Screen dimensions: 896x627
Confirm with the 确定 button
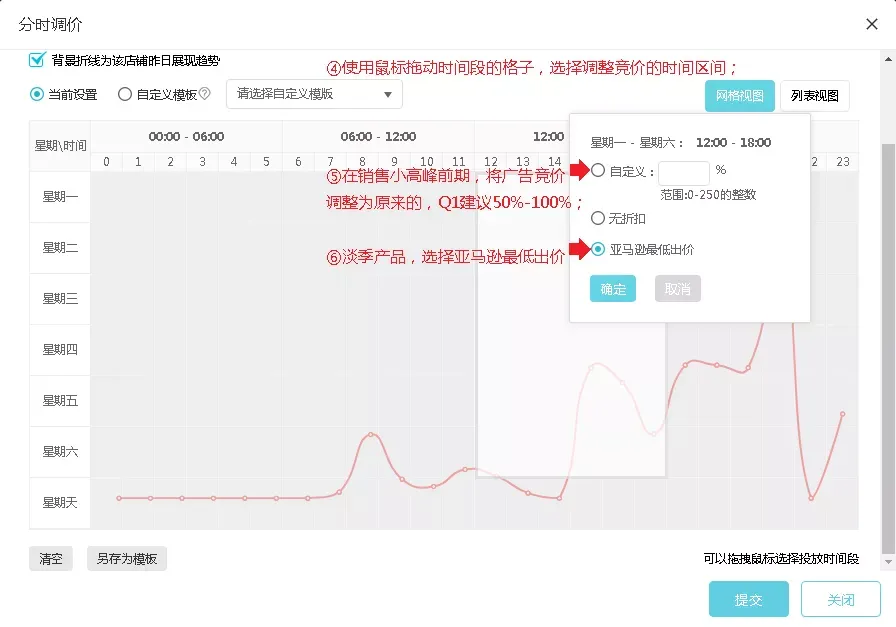[613, 289]
